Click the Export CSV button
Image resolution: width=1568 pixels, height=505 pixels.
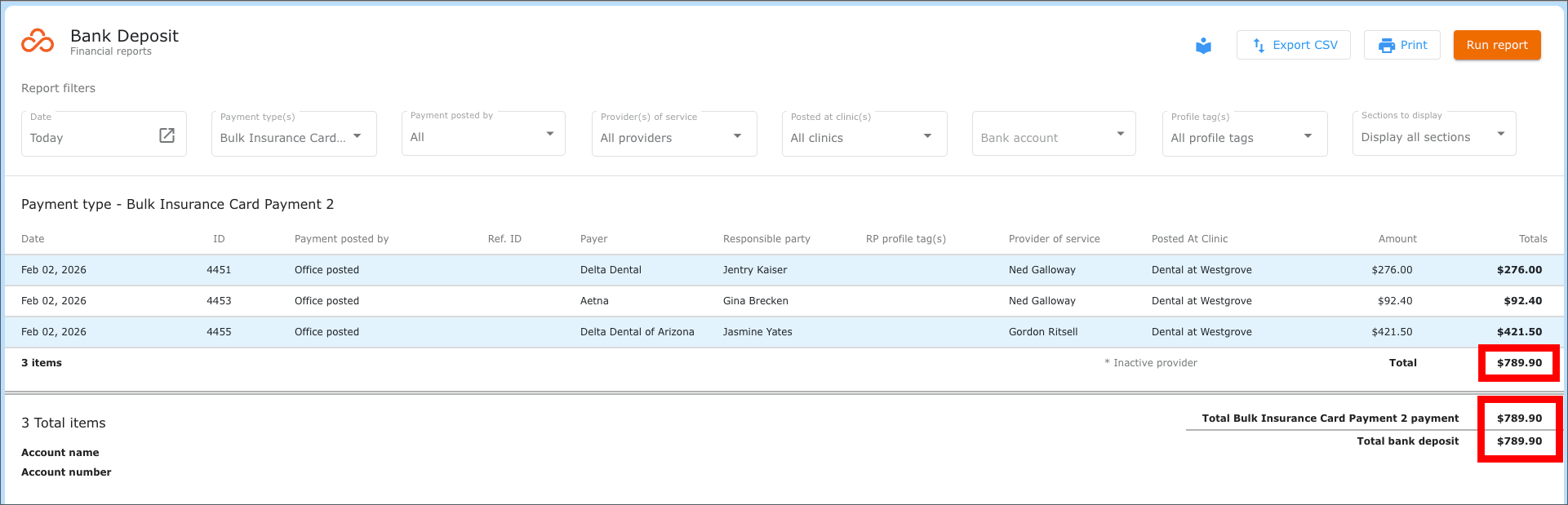[x=1294, y=45]
